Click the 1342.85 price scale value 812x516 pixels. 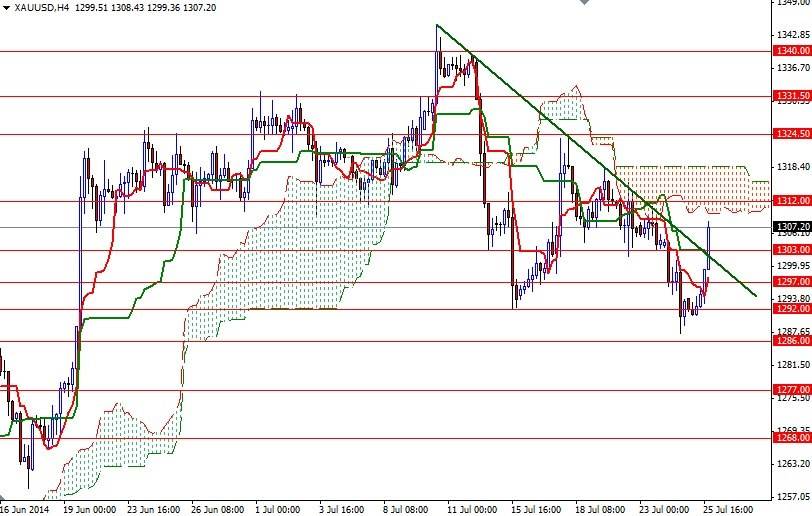point(793,35)
